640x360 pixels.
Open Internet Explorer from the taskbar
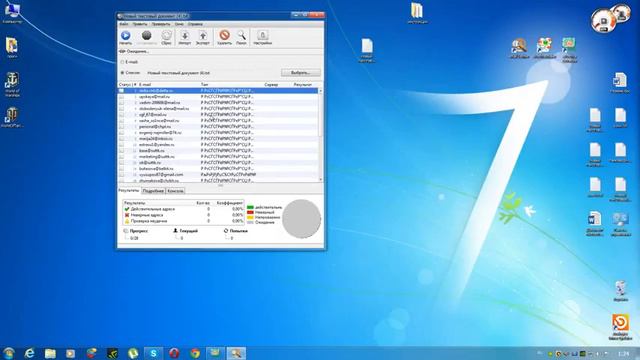pyautogui.click(x=29, y=353)
